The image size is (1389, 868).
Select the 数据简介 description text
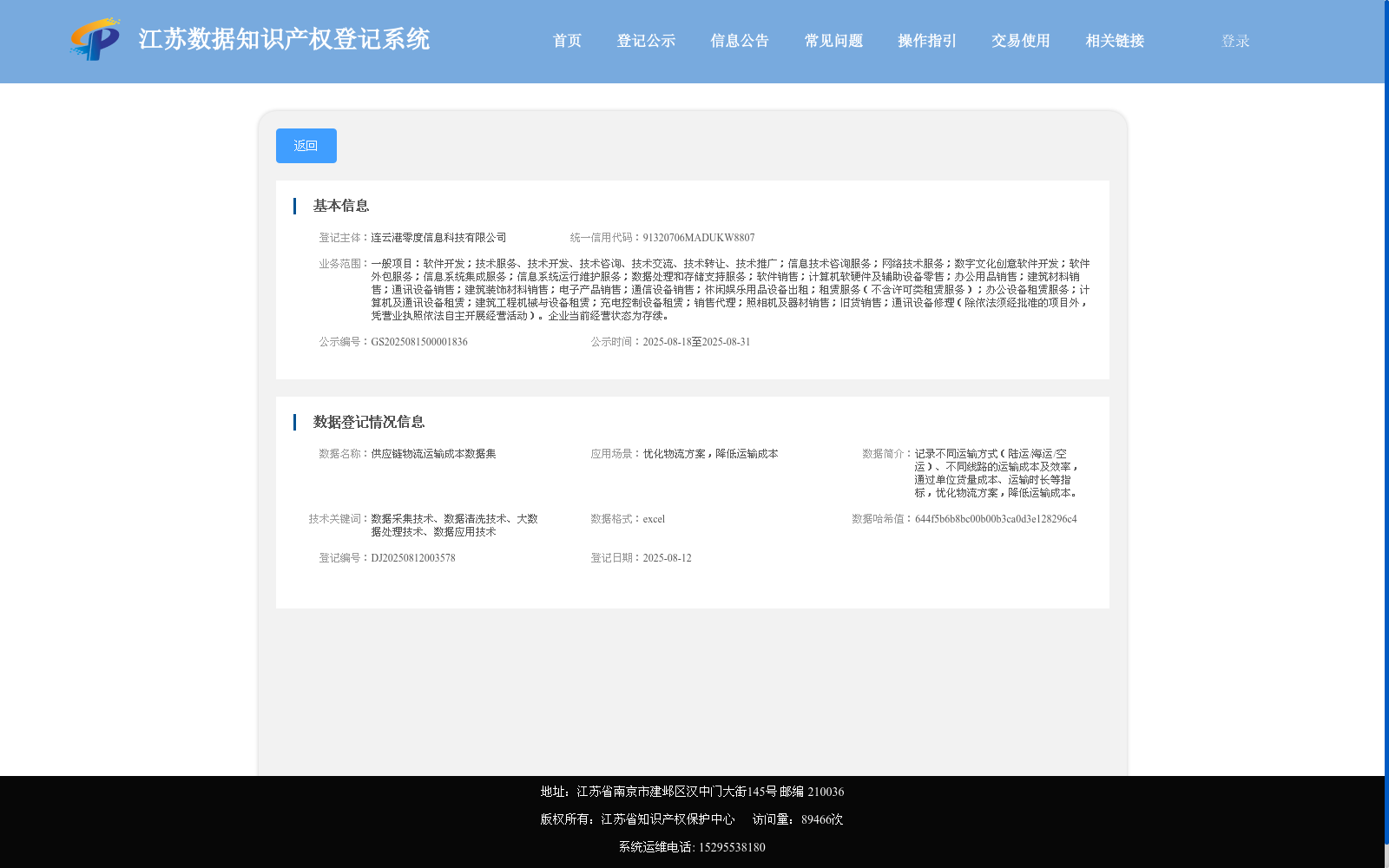997,473
